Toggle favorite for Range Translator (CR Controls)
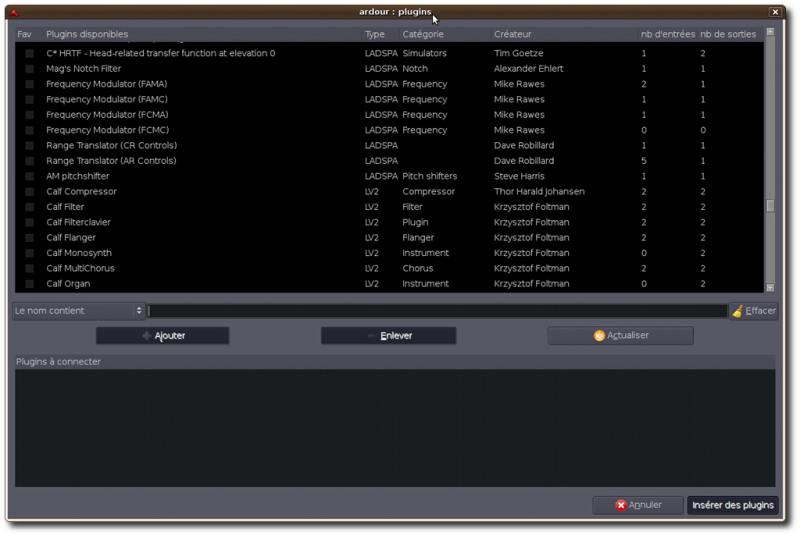Viewport: 800px width, 536px height. click(30, 146)
